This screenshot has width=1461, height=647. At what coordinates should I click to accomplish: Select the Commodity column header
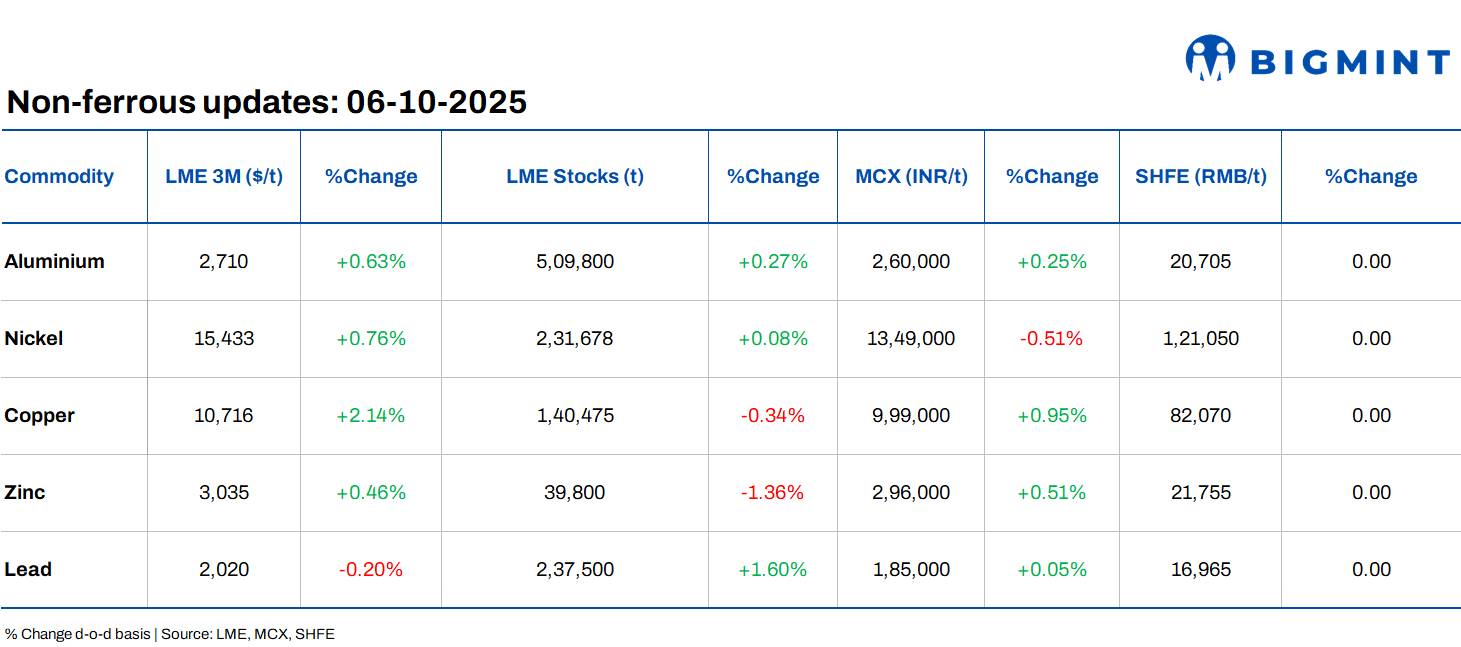[x=59, y=176]
